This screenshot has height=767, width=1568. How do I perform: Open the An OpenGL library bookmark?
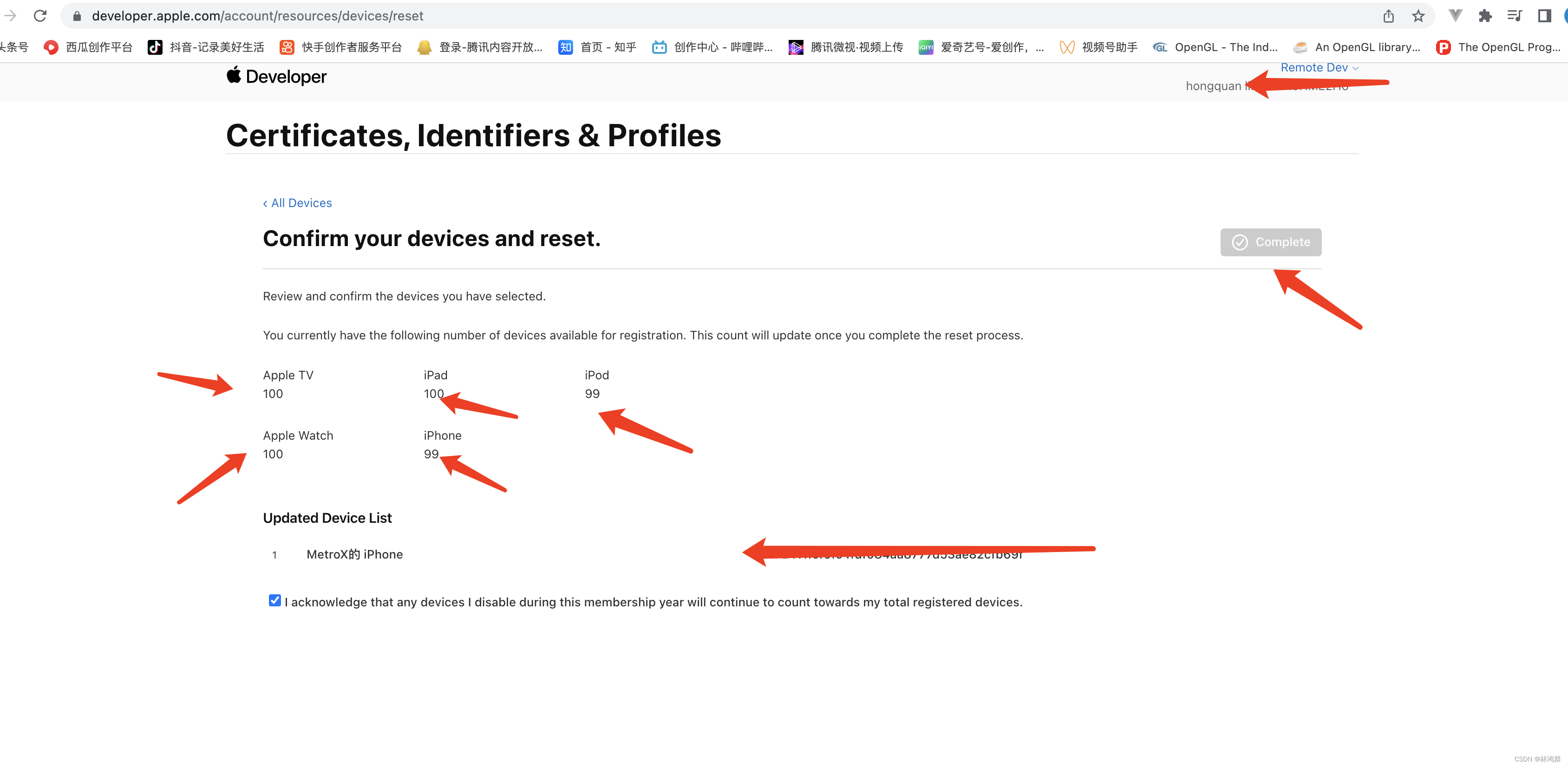tap(1357, 47)
